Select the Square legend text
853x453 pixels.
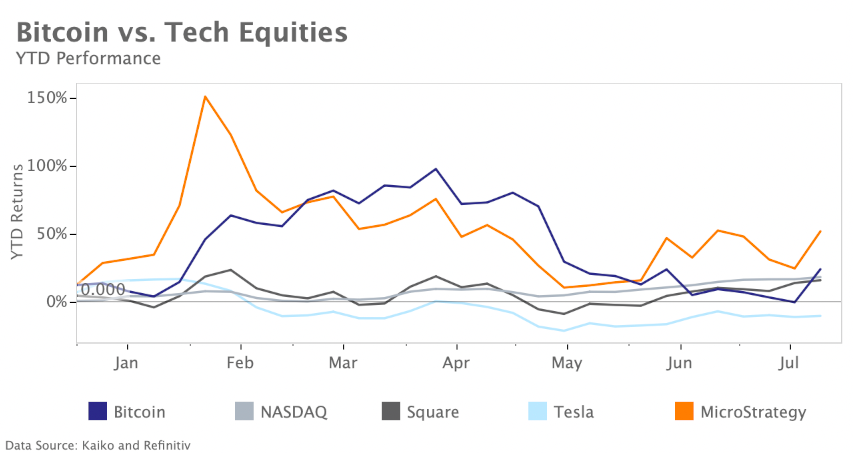433,411
